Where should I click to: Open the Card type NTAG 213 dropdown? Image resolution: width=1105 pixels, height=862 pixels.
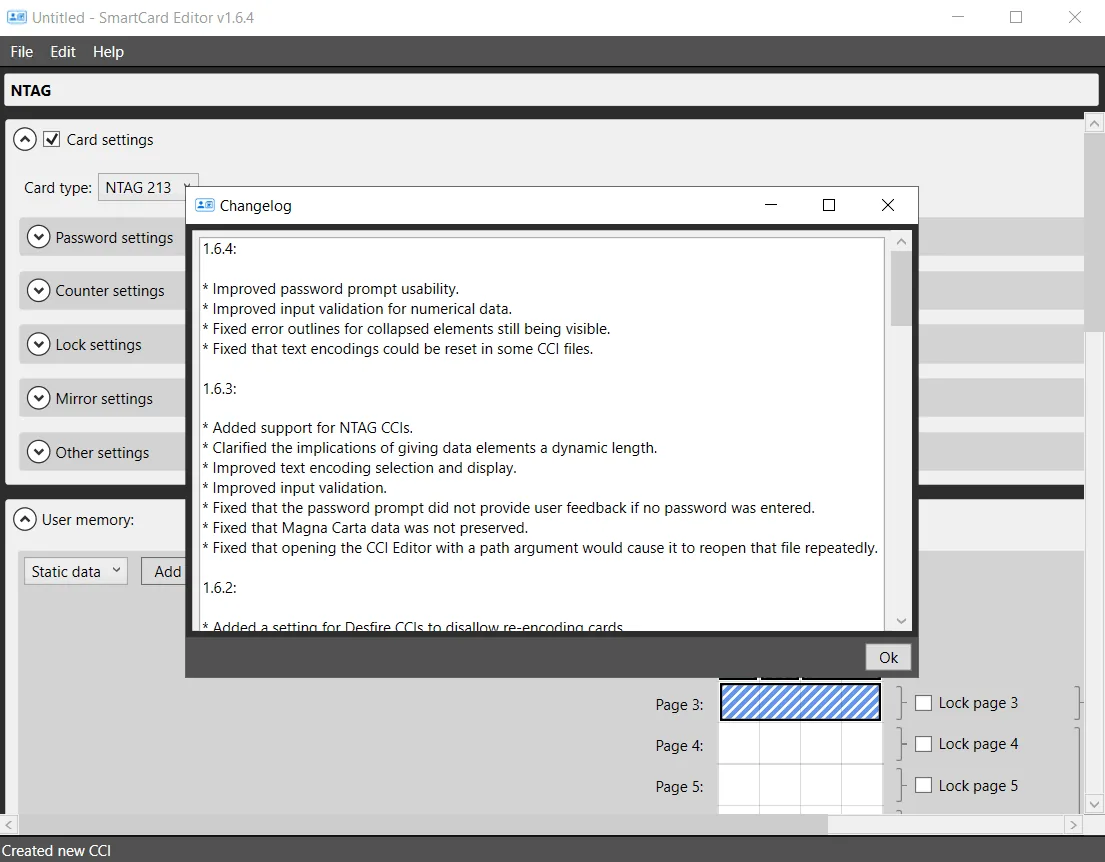(148, 187)
